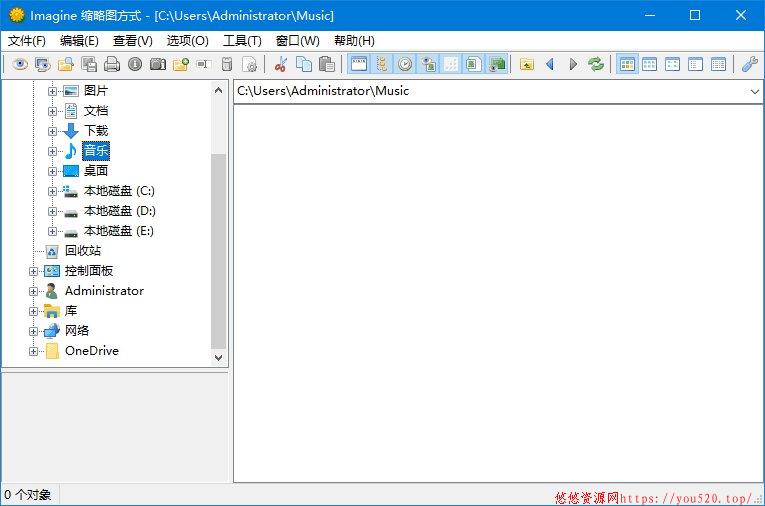Toggle the thumbnails view mode button
765x506 pixels.
click(x=627, y=64)
